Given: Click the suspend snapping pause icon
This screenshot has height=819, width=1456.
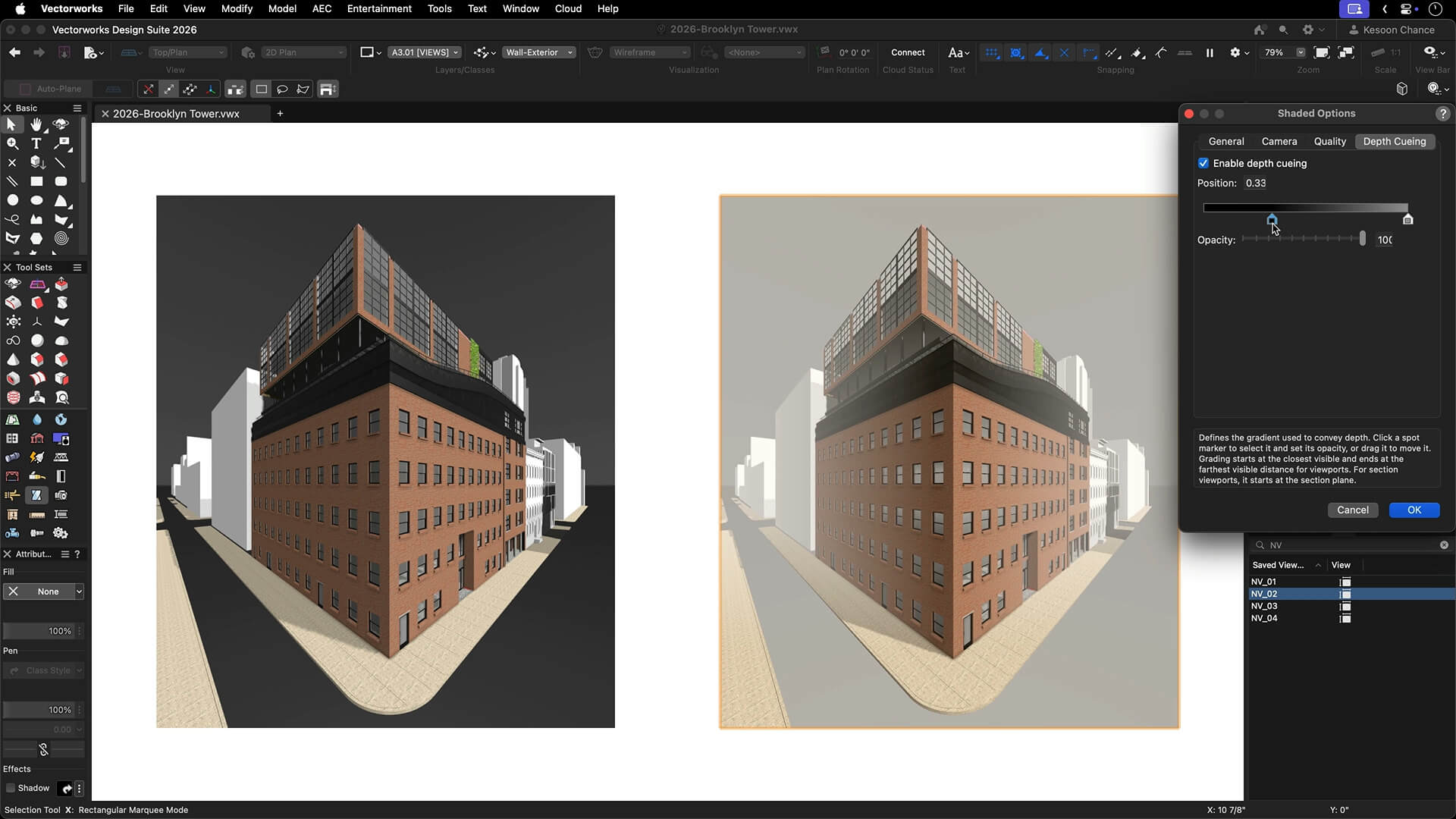Looking at the screenshot, I should [1210, 52].
